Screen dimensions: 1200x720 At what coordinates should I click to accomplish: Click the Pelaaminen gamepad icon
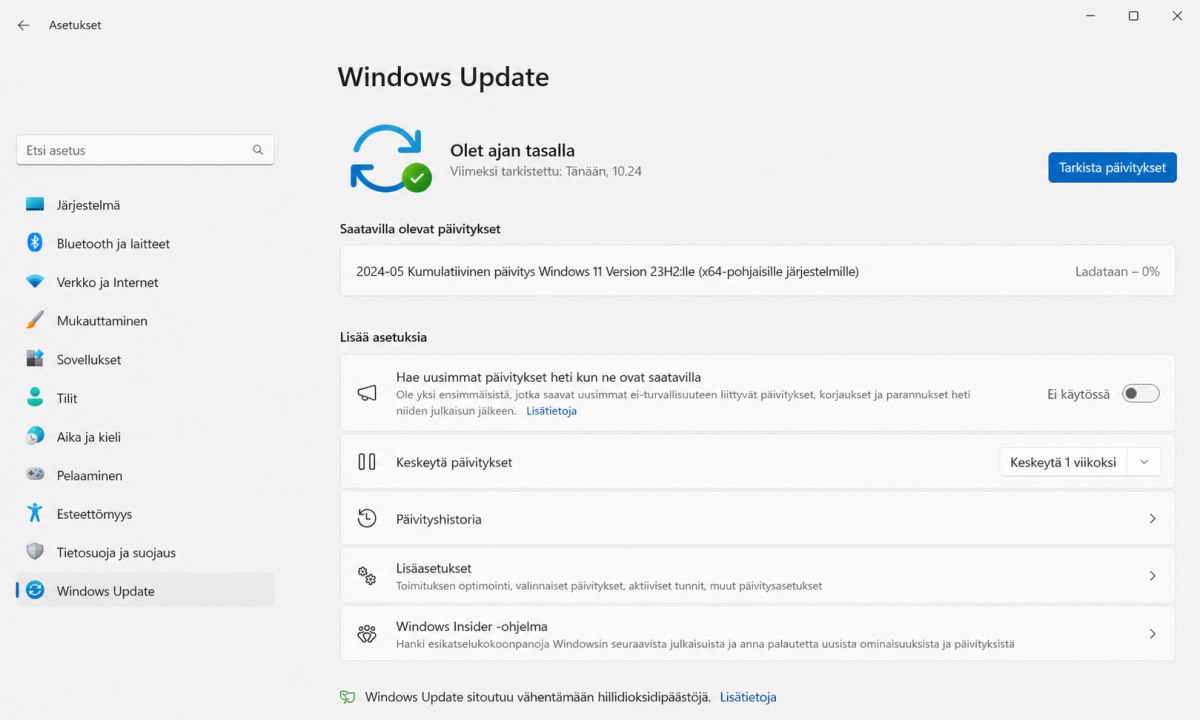35,475
